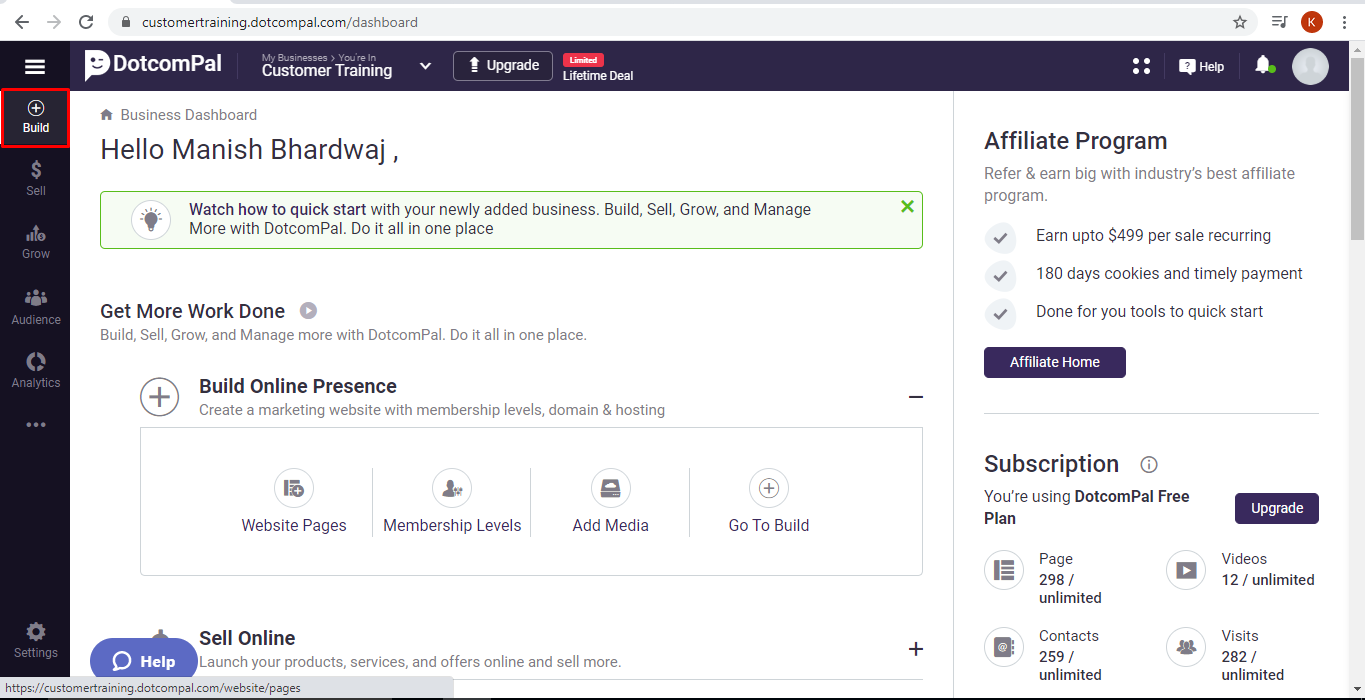
Task: Open the Analytics section in sidebar
Action: coord(36,370)
